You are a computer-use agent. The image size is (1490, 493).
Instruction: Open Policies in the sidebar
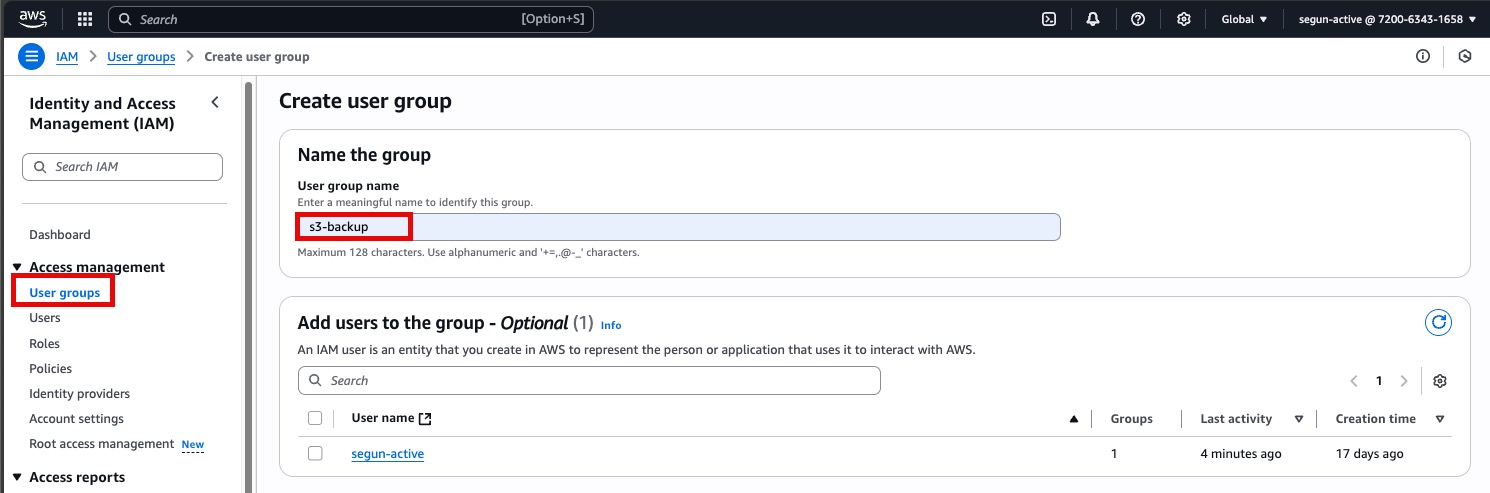pos(51,369)
